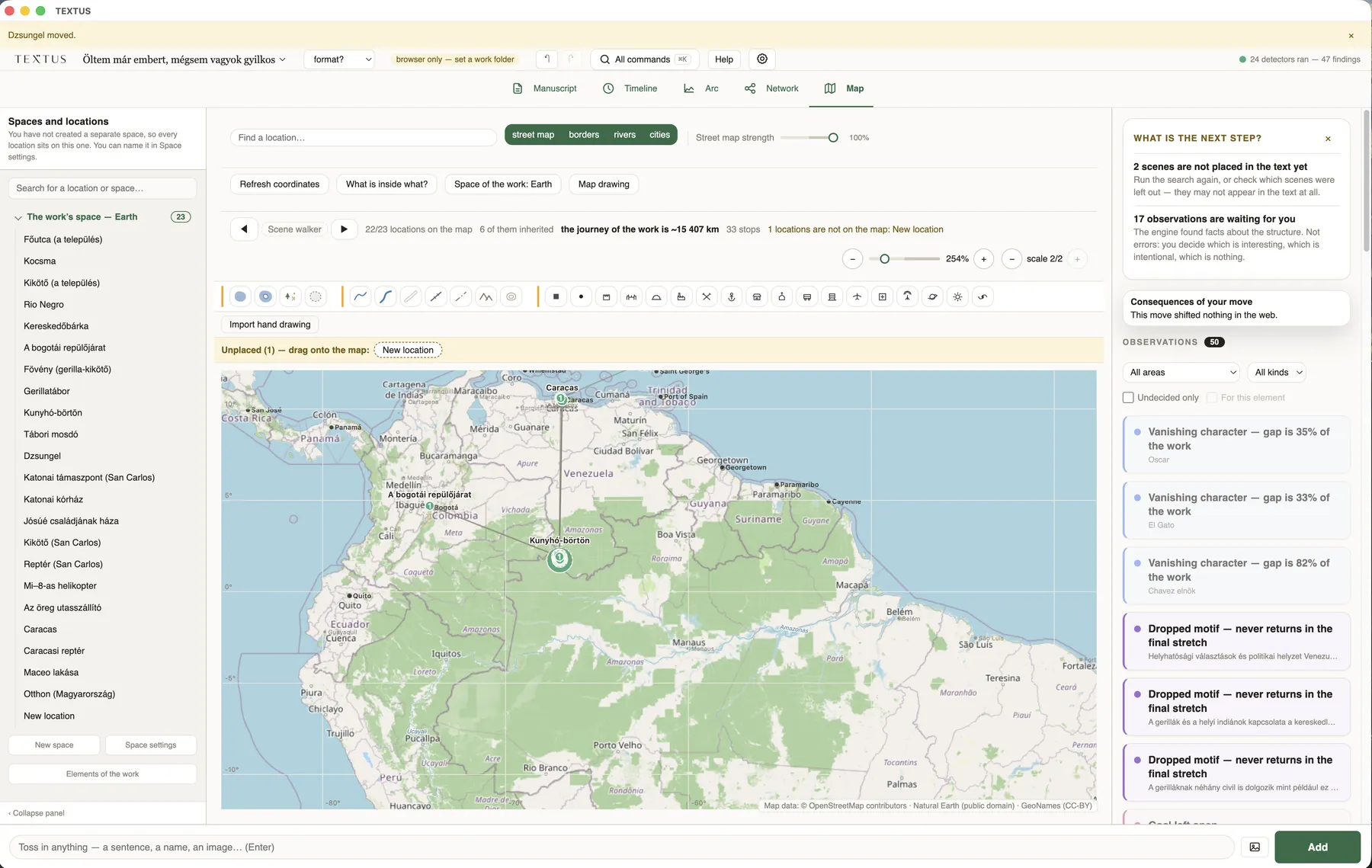1372x868 pixels.
Task: Toggle the cities layer
Action: point(659,135)
